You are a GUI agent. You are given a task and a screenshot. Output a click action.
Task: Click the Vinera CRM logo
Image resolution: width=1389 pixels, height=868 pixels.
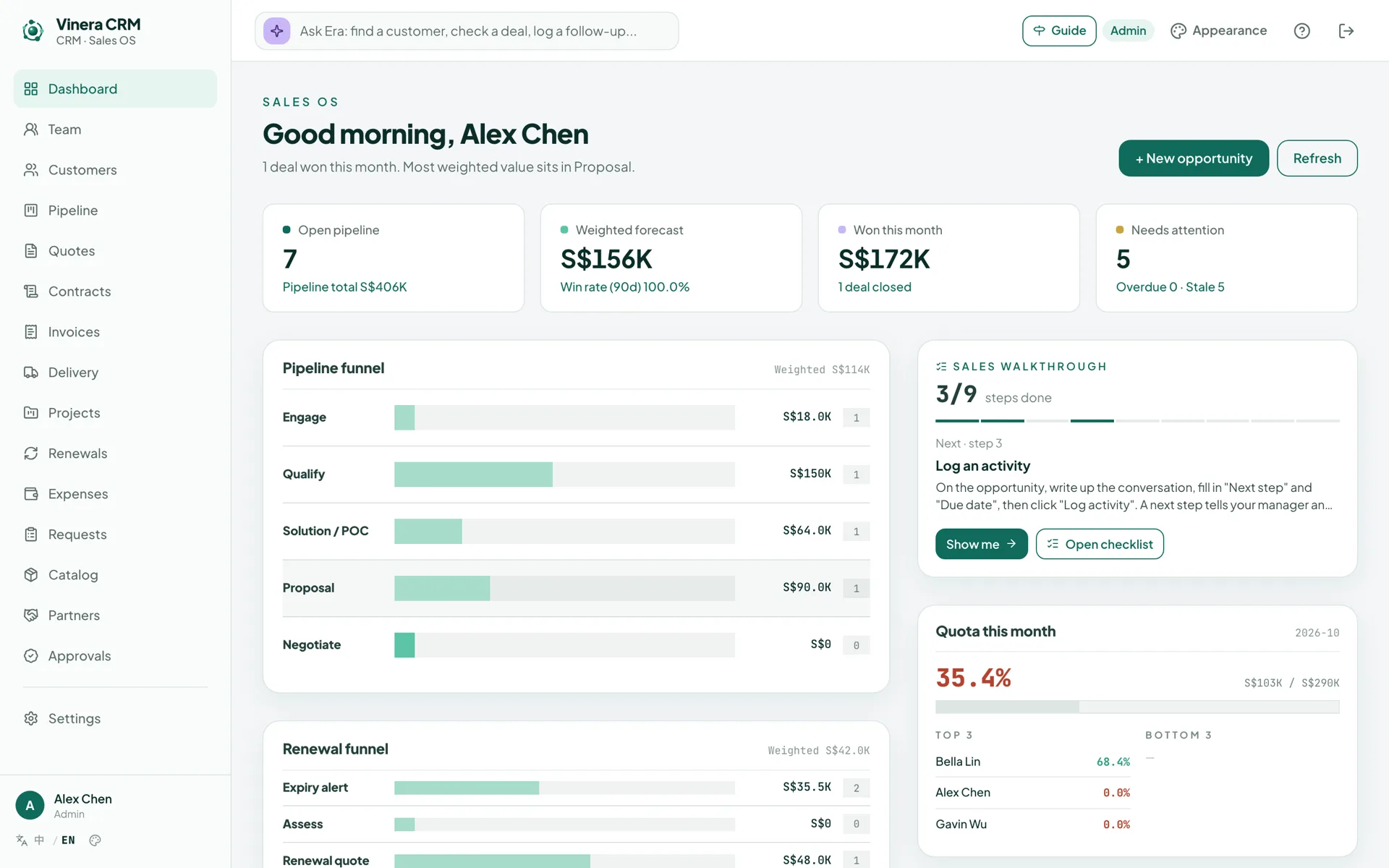pyautogui.click(x=33, y=31)
